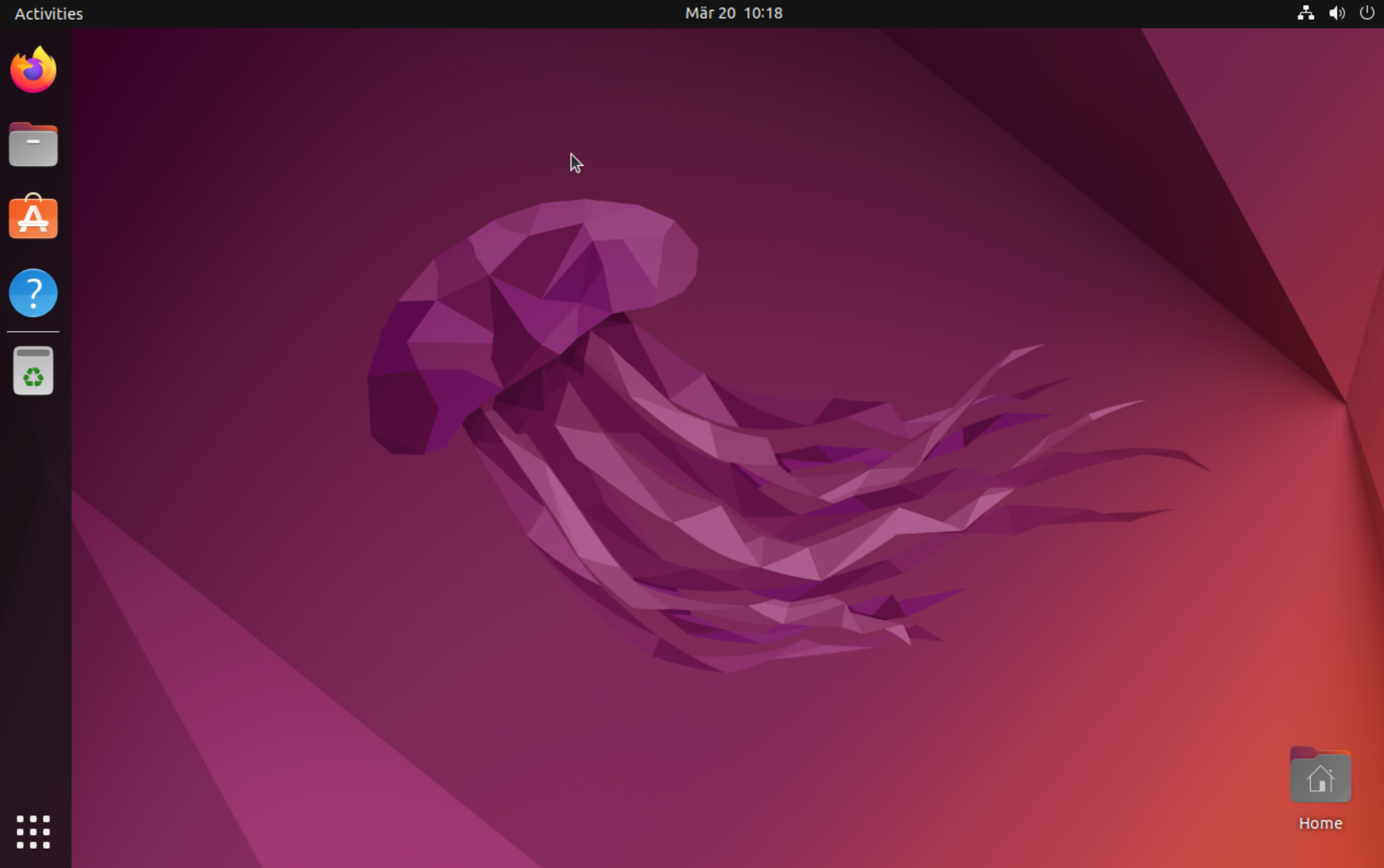Open the Activities overview
Screen dimensions: 1384x868
click(x=48, y=13)
